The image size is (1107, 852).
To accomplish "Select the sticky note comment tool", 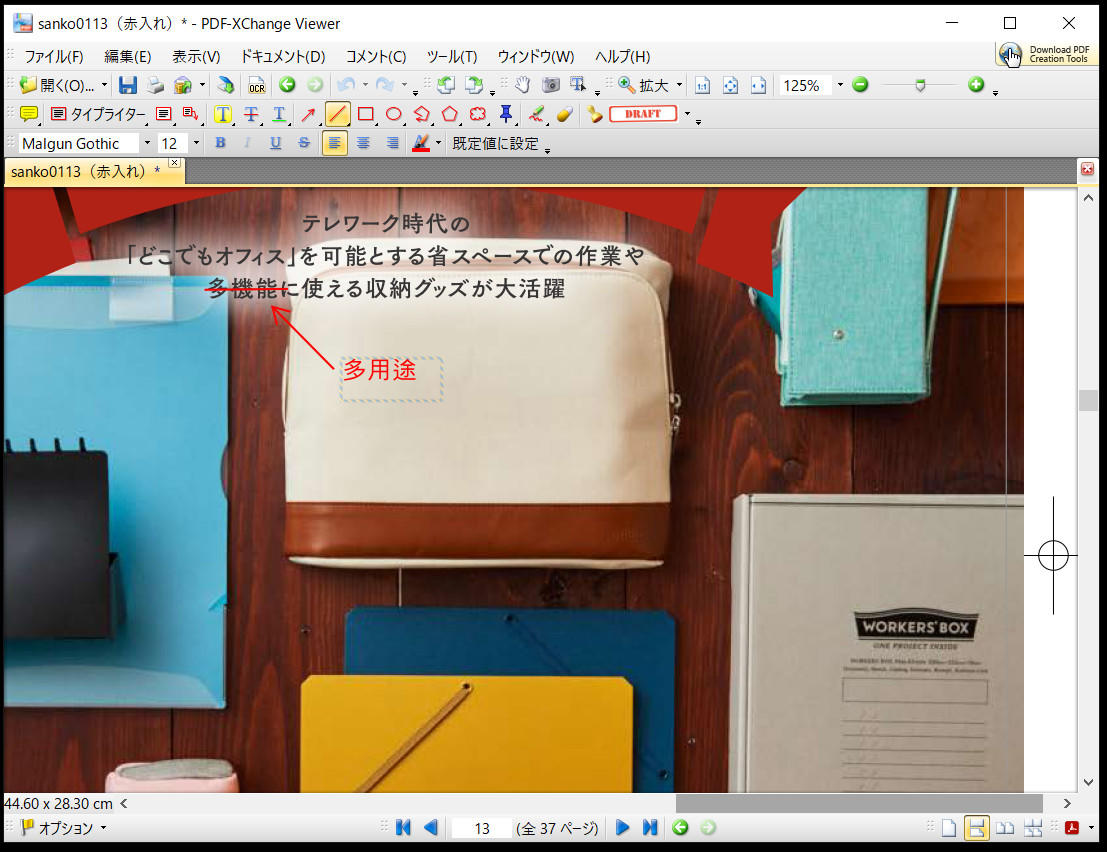I will tap(29, 114).
